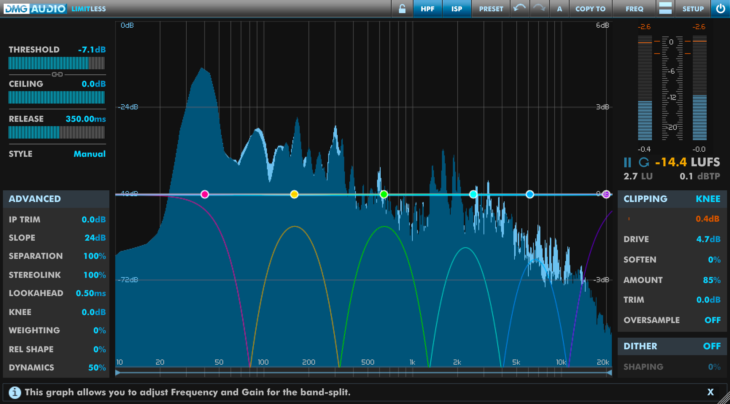Toggle the power bypass icon
The image size is (730, 404).
(720, 8)
